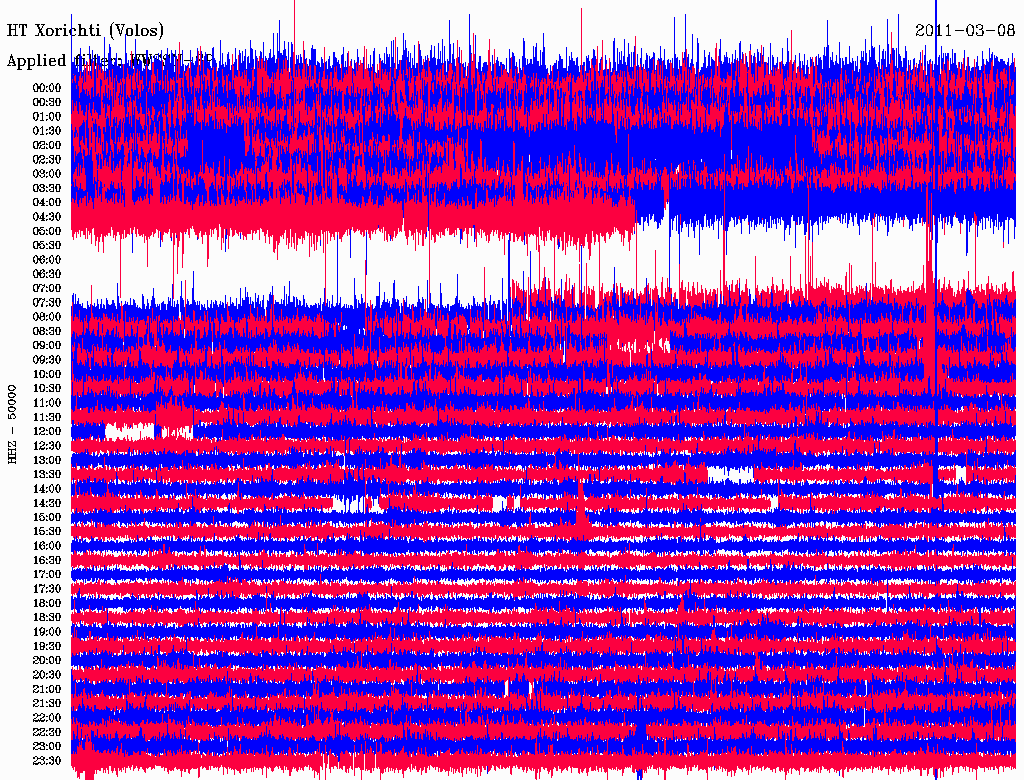Click the 21:30 time label
This screenshot has height=780, width=1024.
(x=47, y=703)
